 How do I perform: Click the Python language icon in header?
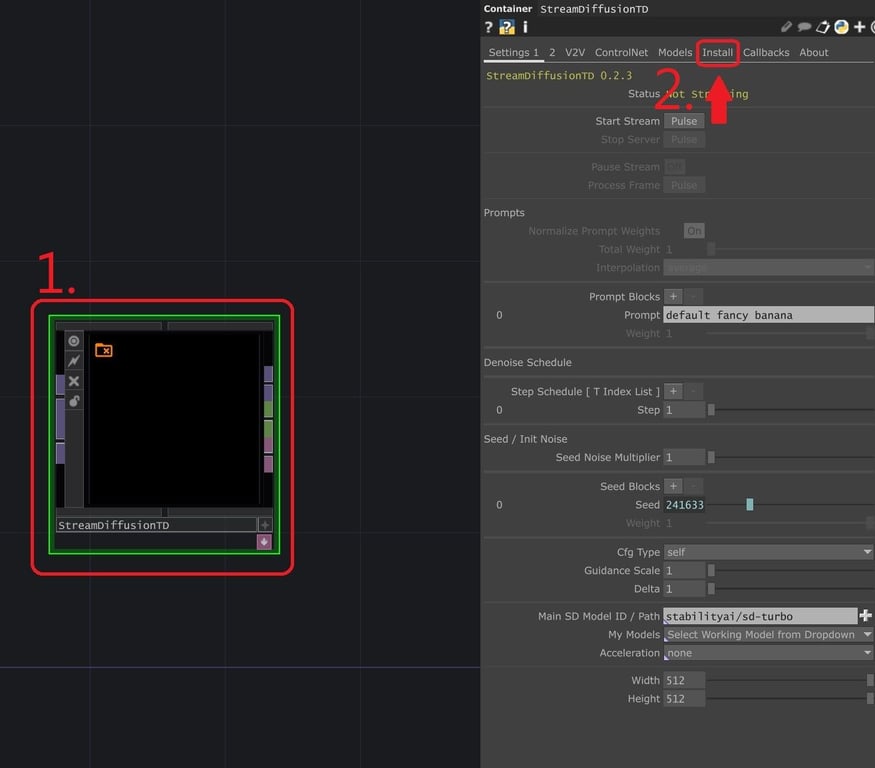[841, 27]
